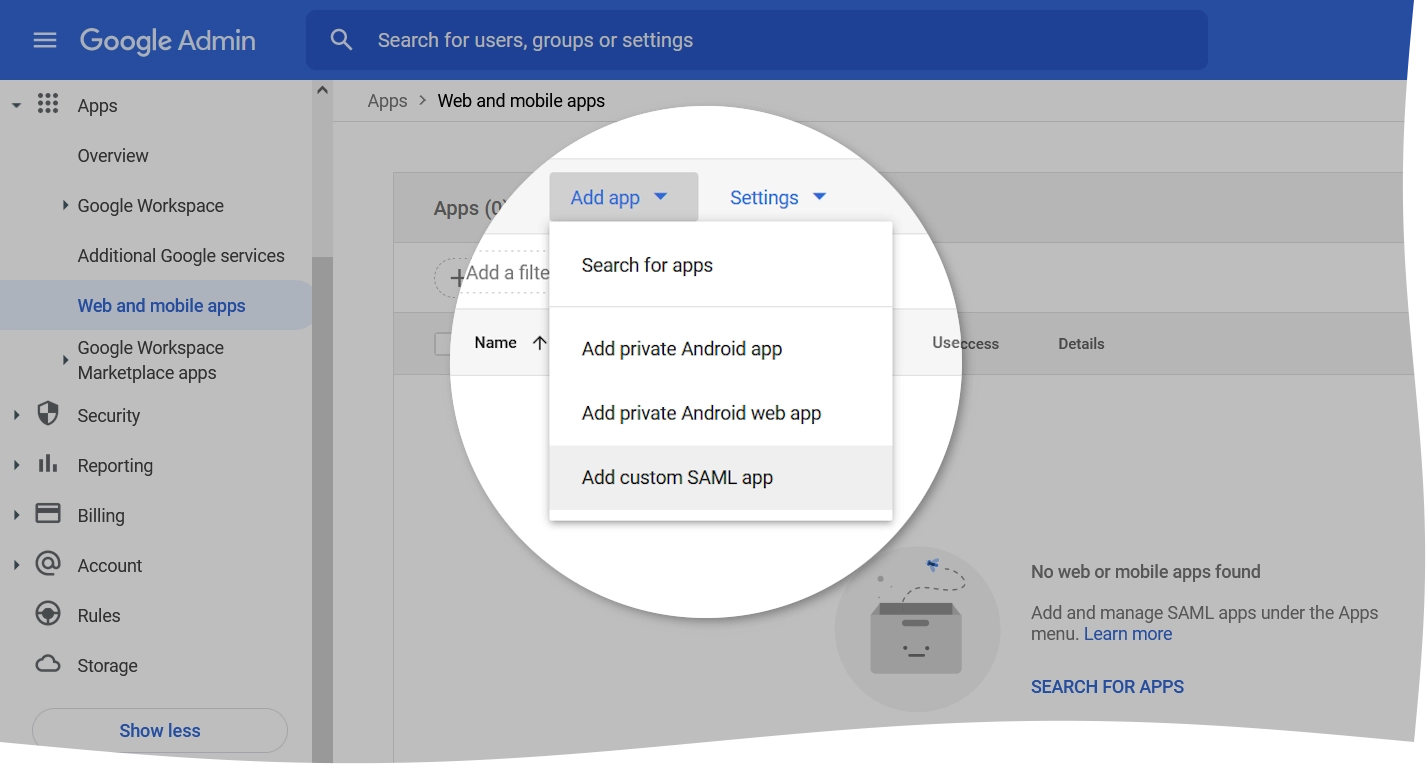The height and width of the screenshot is (764, 1426).
Task: Click the Show less button
Action: click(160, 730)
